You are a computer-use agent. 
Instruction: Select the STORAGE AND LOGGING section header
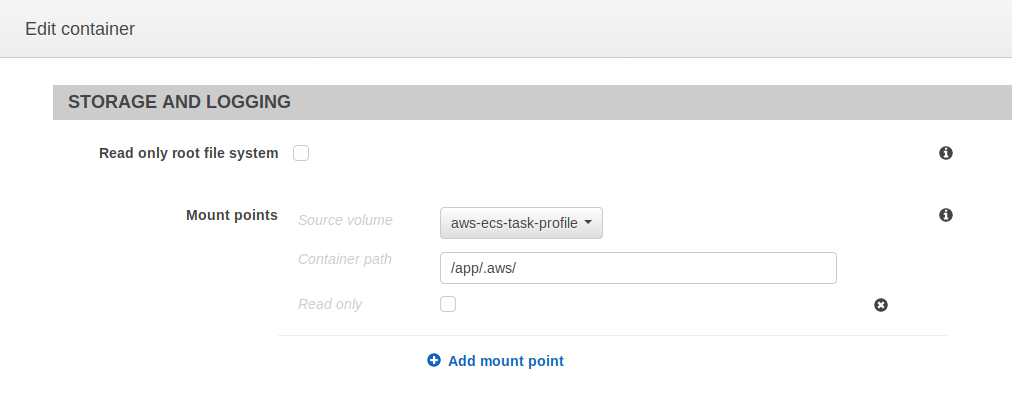(532, 102)
